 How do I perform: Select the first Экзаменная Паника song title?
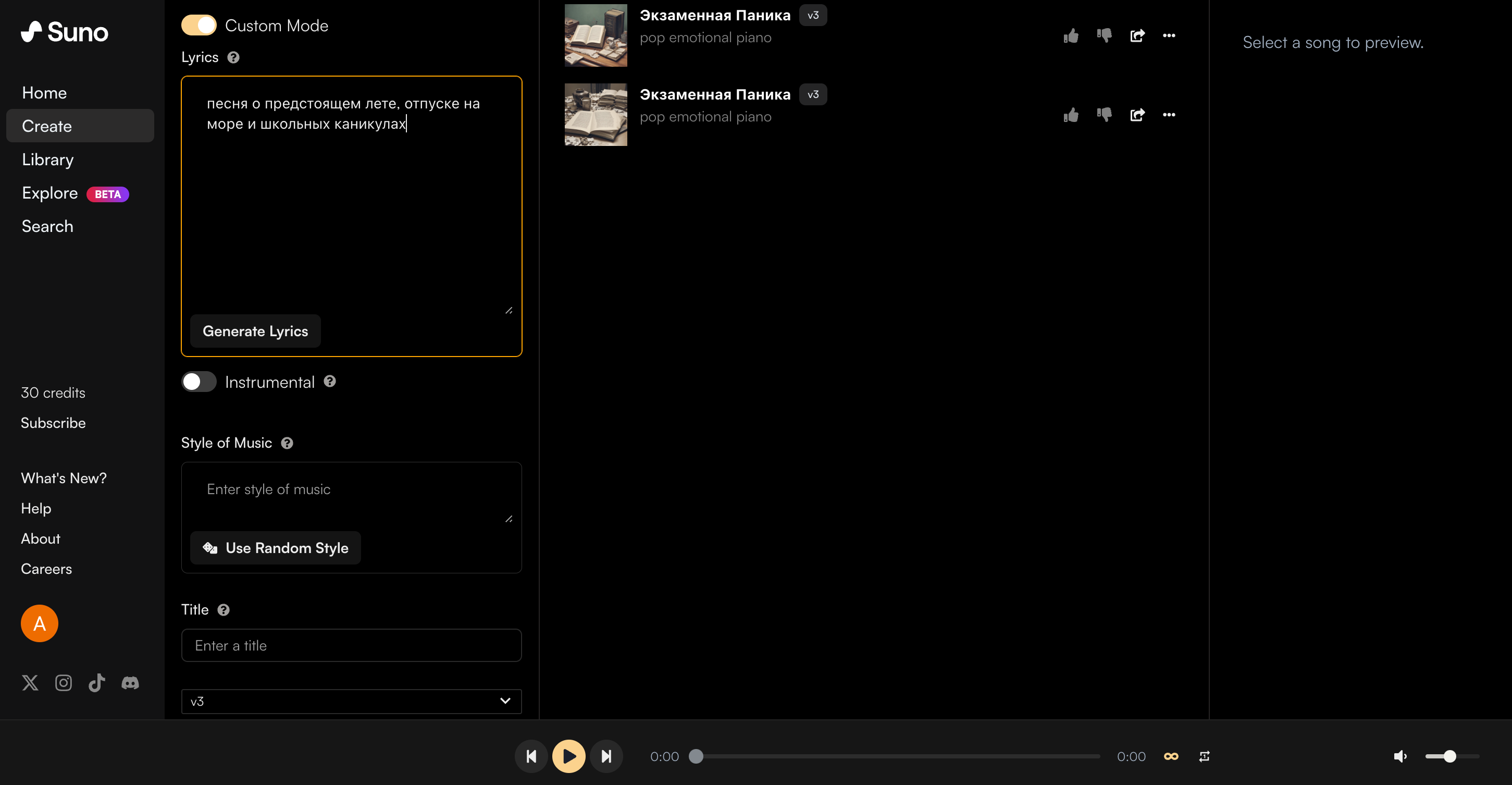(x=715, y=15)
